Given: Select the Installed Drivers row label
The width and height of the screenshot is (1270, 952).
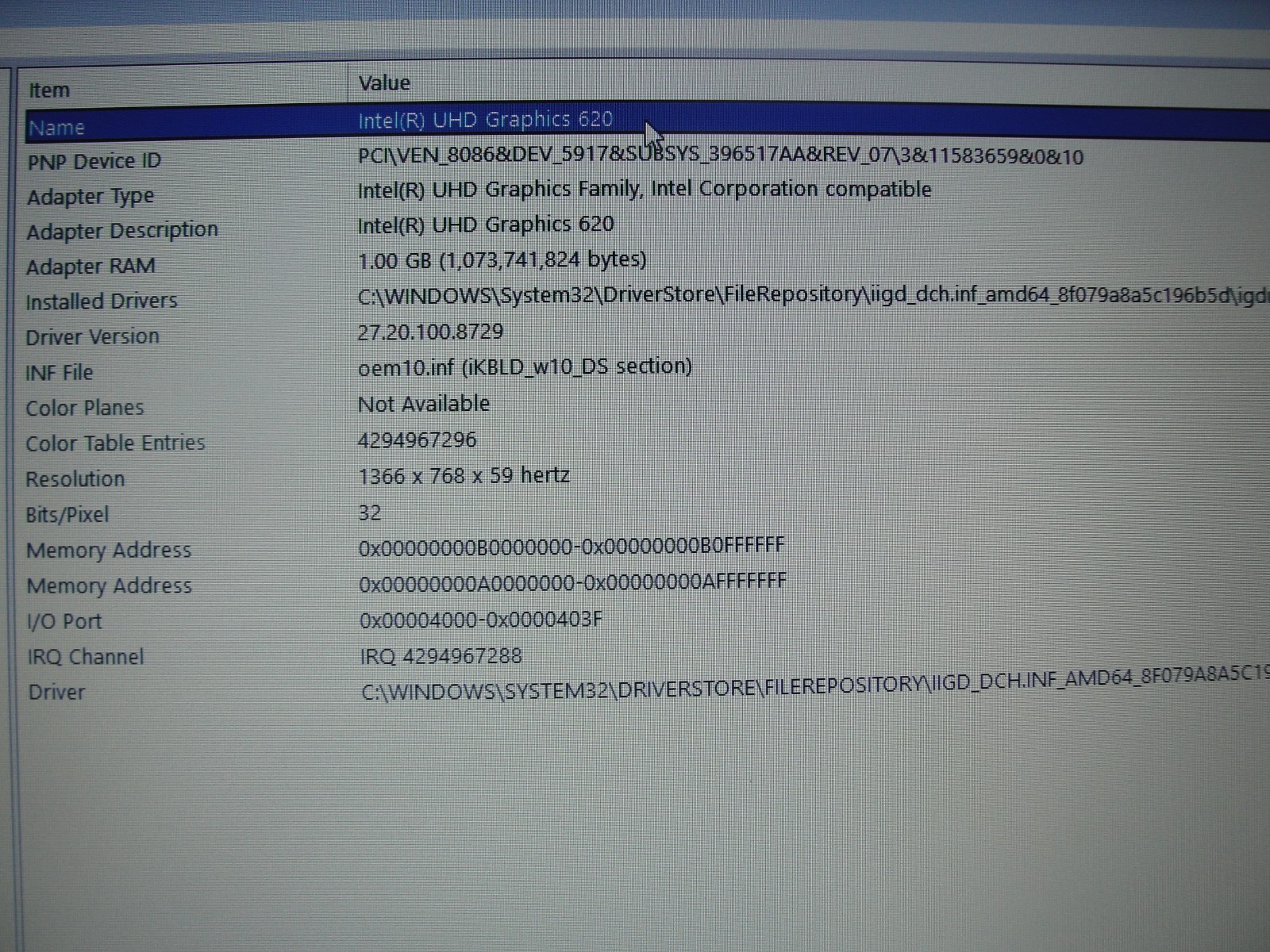Looking at the screenshot, I should point(102,301).
